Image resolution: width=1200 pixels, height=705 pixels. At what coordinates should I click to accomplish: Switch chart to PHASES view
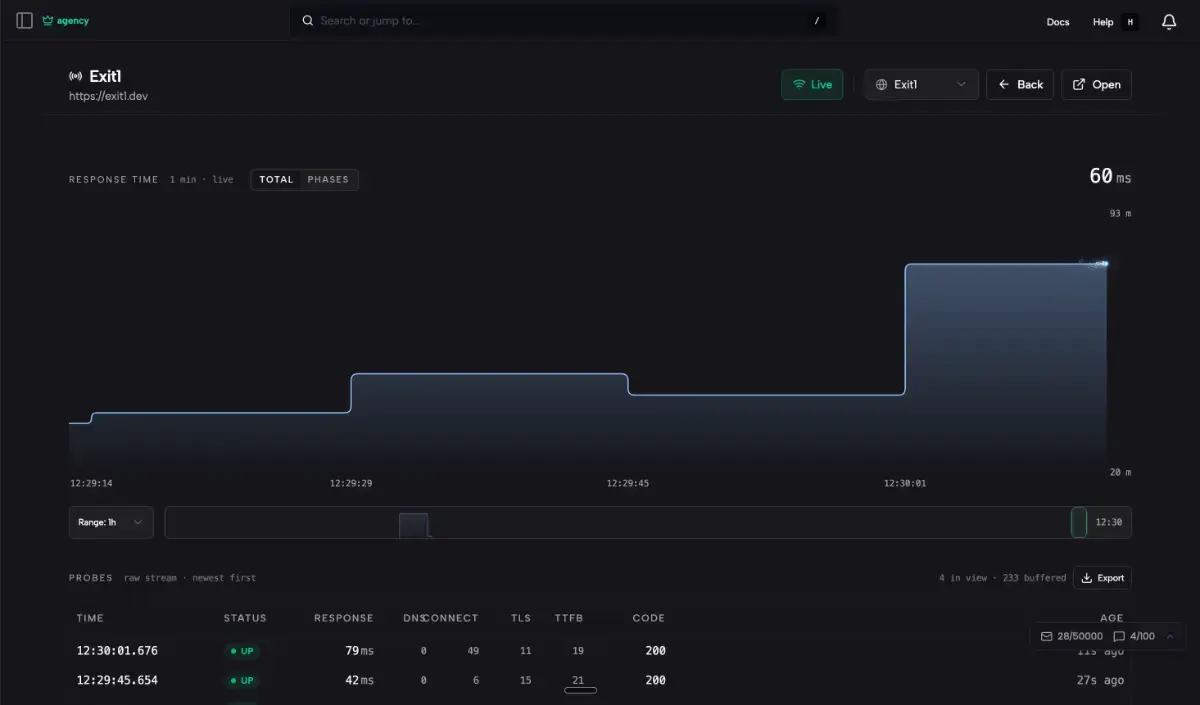click(x=328, y=180)
